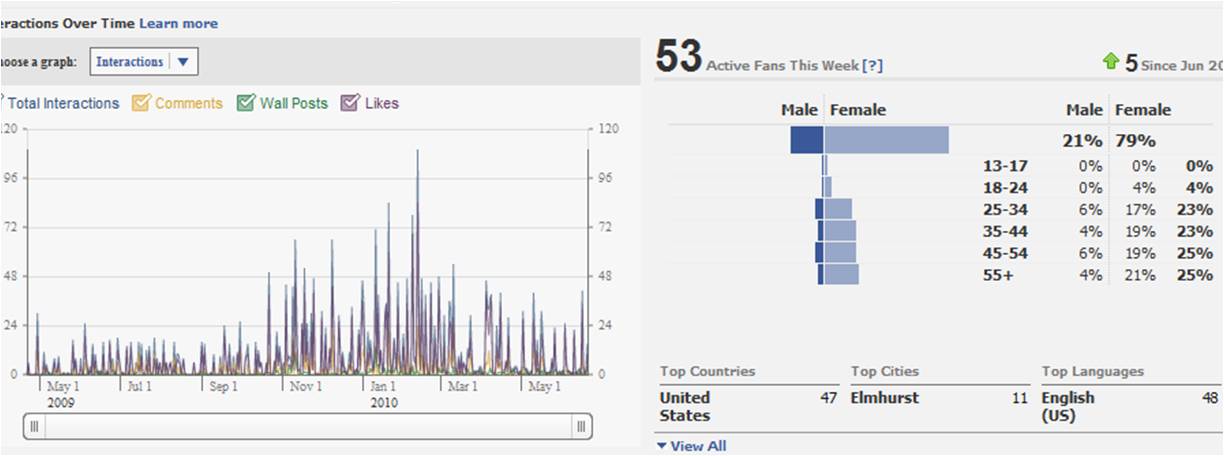Viewport: 1224px width, 456px height.
Task: Disable the Likes checkbox
Action: 350,103
